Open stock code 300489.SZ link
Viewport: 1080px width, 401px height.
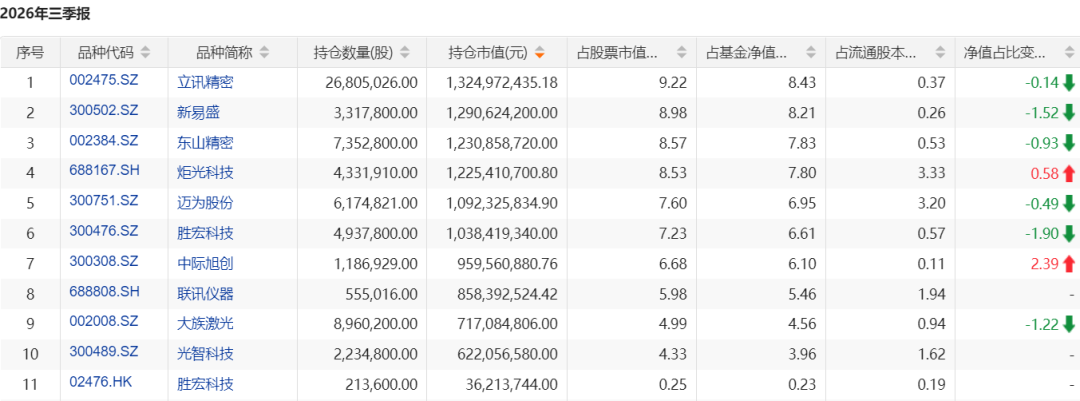point(104,351)
